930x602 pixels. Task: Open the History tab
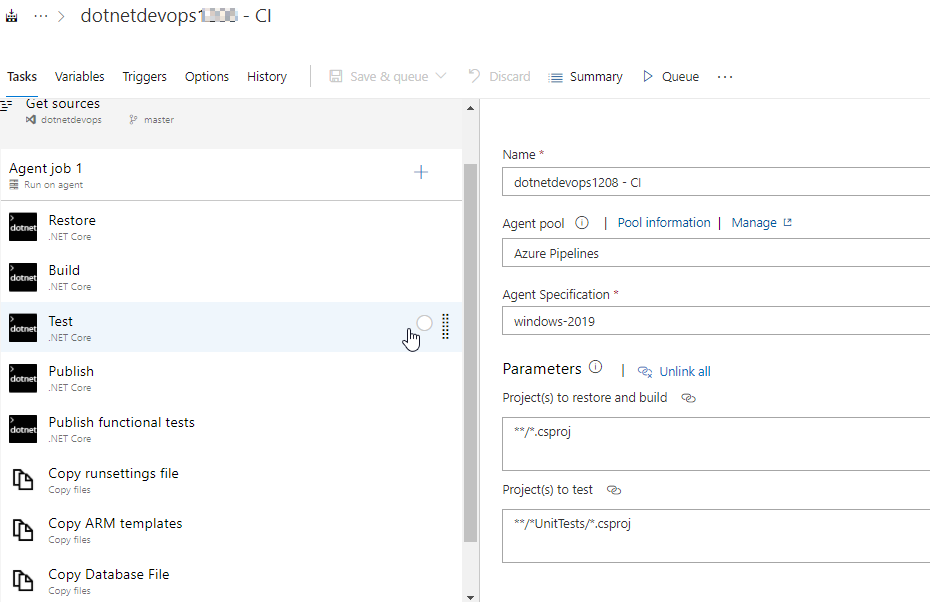tap(267, 77)
